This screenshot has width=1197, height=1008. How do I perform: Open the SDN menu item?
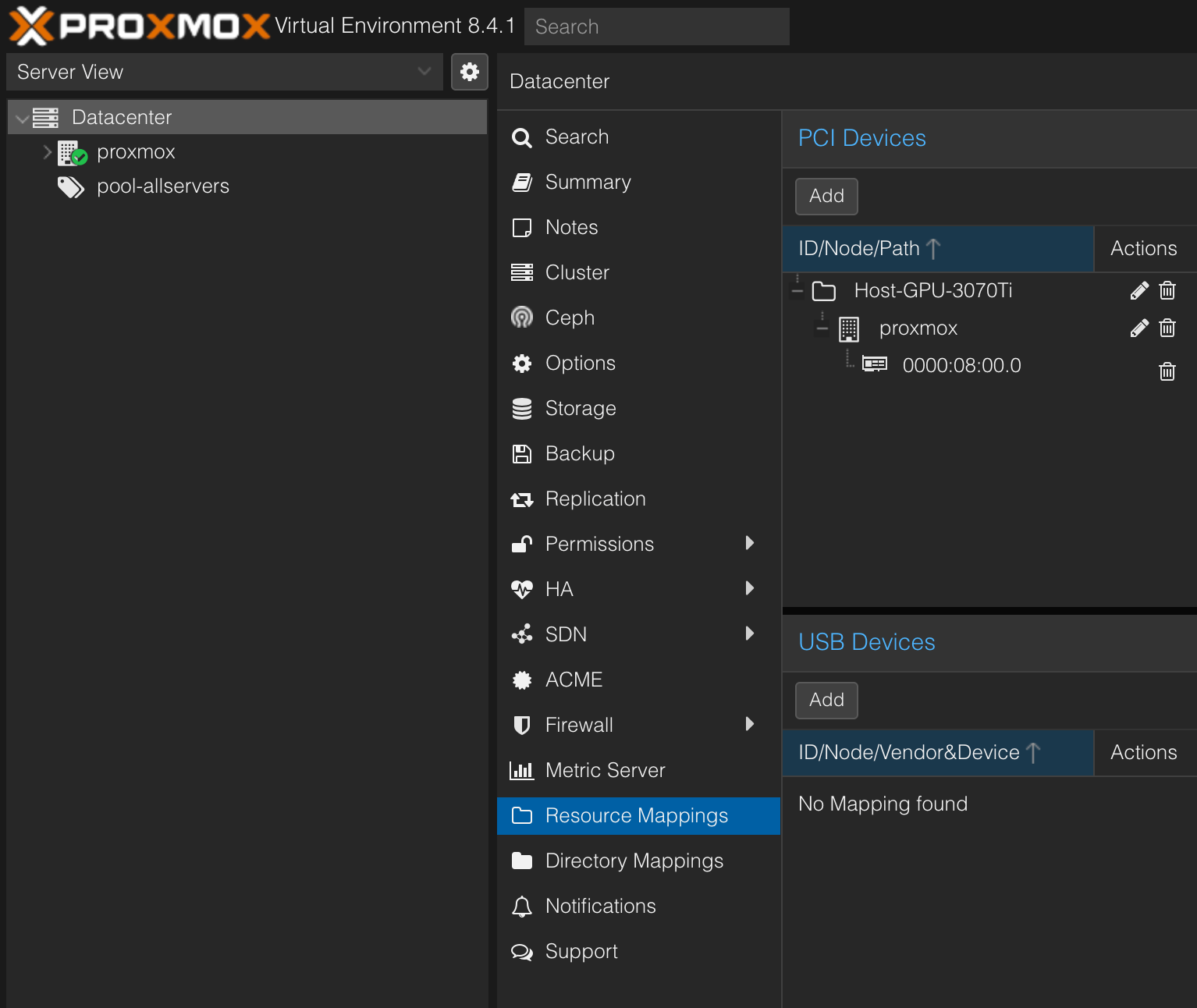pyautogui.click(x=638, y=635)
